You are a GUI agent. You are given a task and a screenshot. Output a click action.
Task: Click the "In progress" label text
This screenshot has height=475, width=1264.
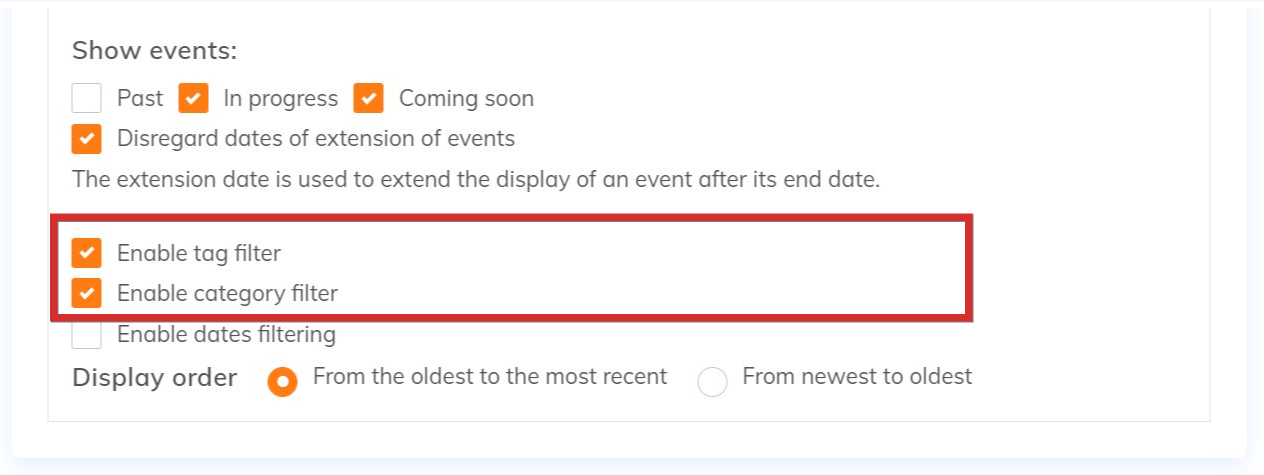[280, 98]
